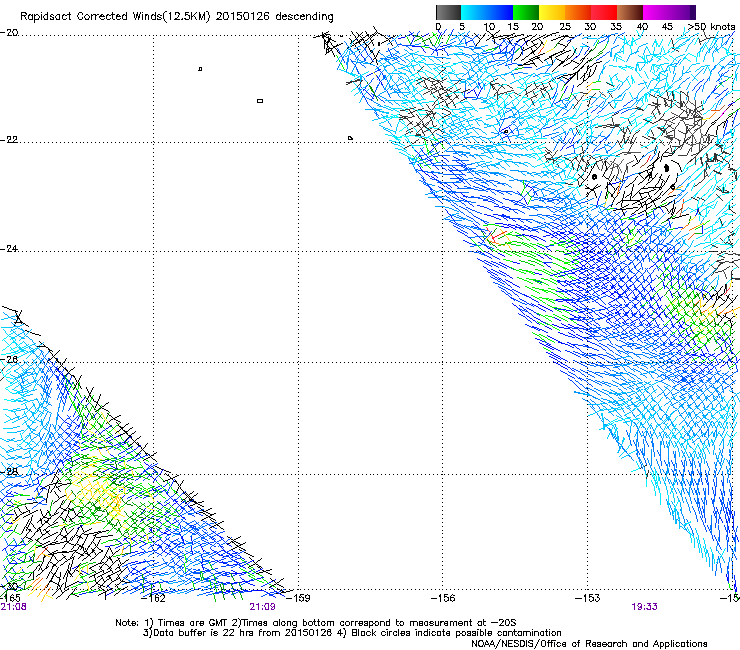Click the NOAA/NESDIS credit line
The width and height of the screenshot is (740, 650).
(x=589, y=643)
